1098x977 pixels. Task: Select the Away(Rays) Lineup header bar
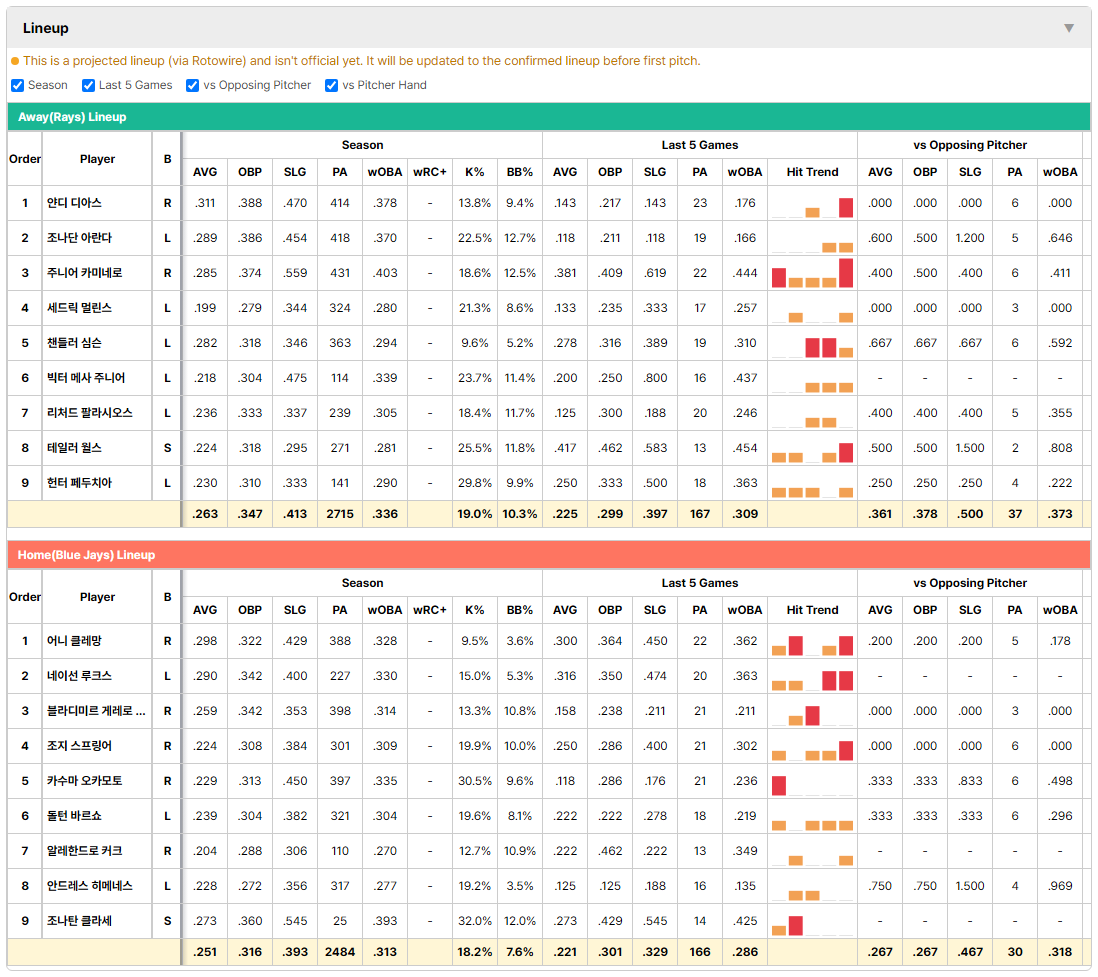549,117
